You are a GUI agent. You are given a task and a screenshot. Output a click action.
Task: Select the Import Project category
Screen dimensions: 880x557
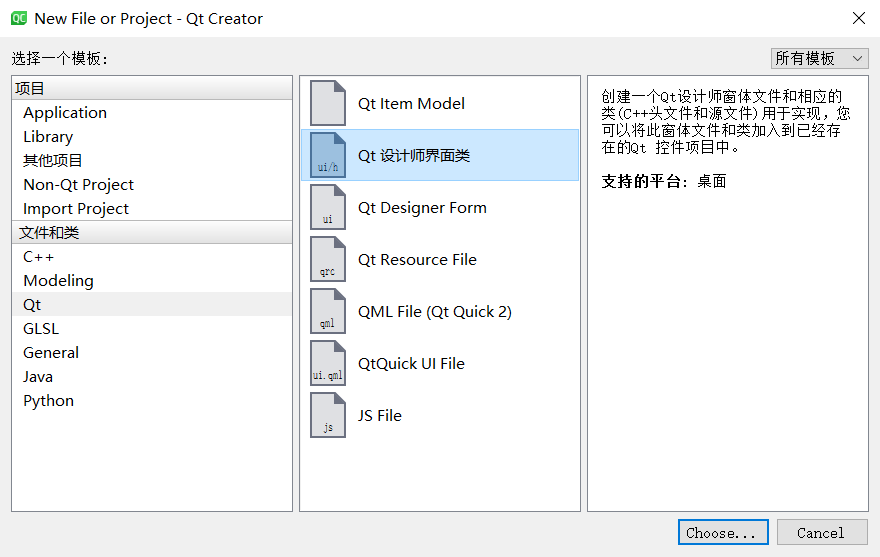click(152, 208)
